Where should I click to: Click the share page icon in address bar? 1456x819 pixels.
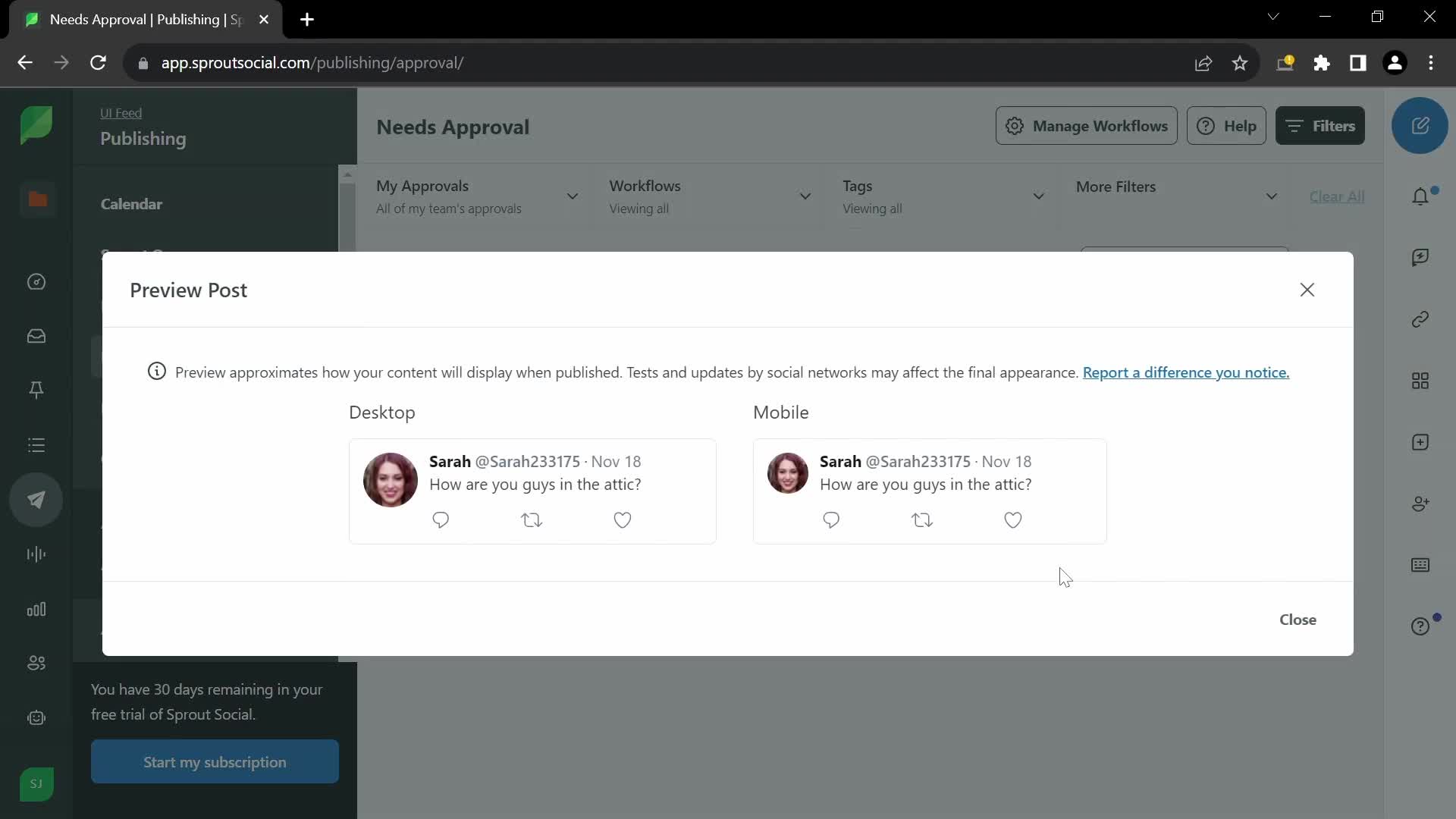(x=1203, y=63)
